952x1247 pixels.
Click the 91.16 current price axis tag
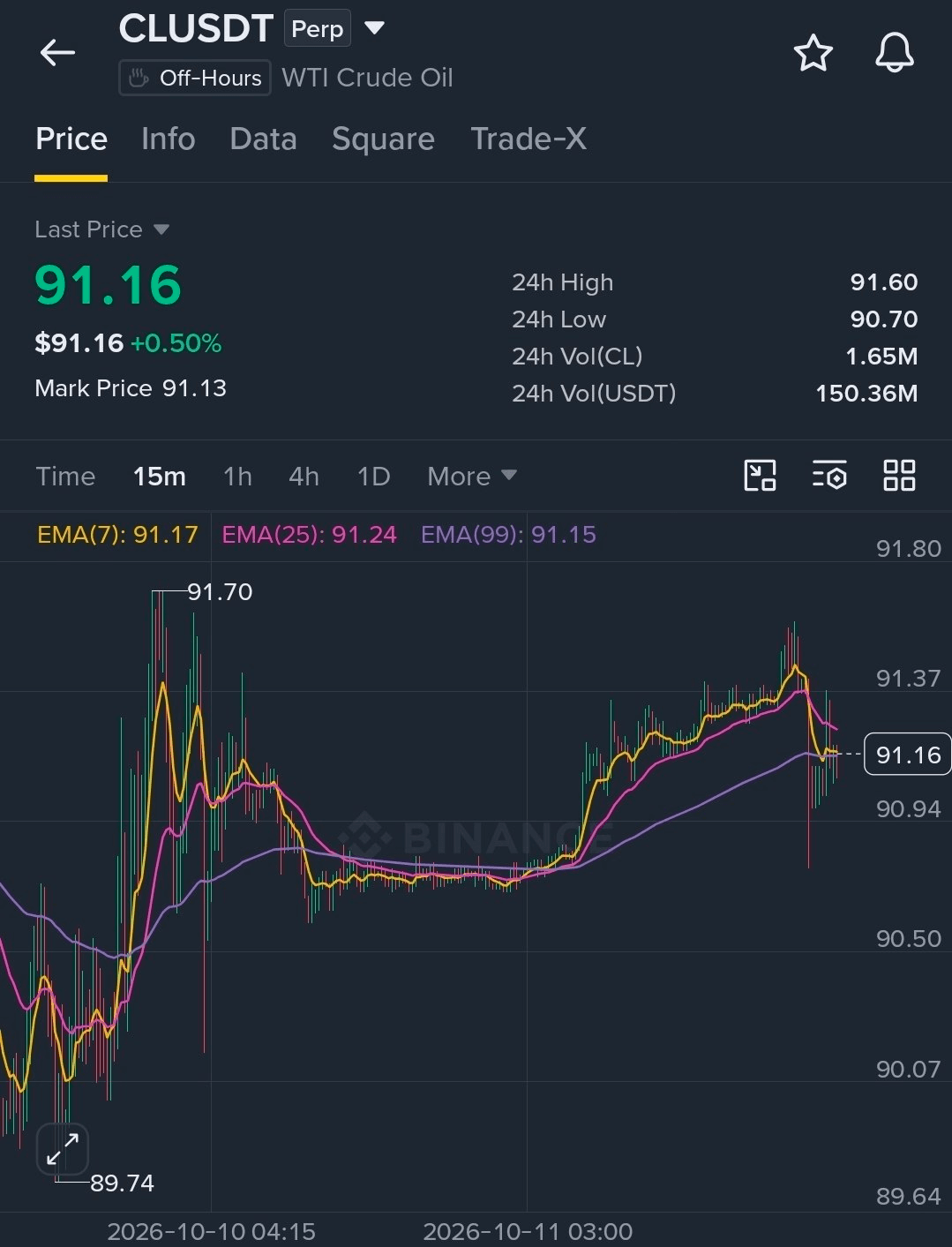tap(908, 755)
